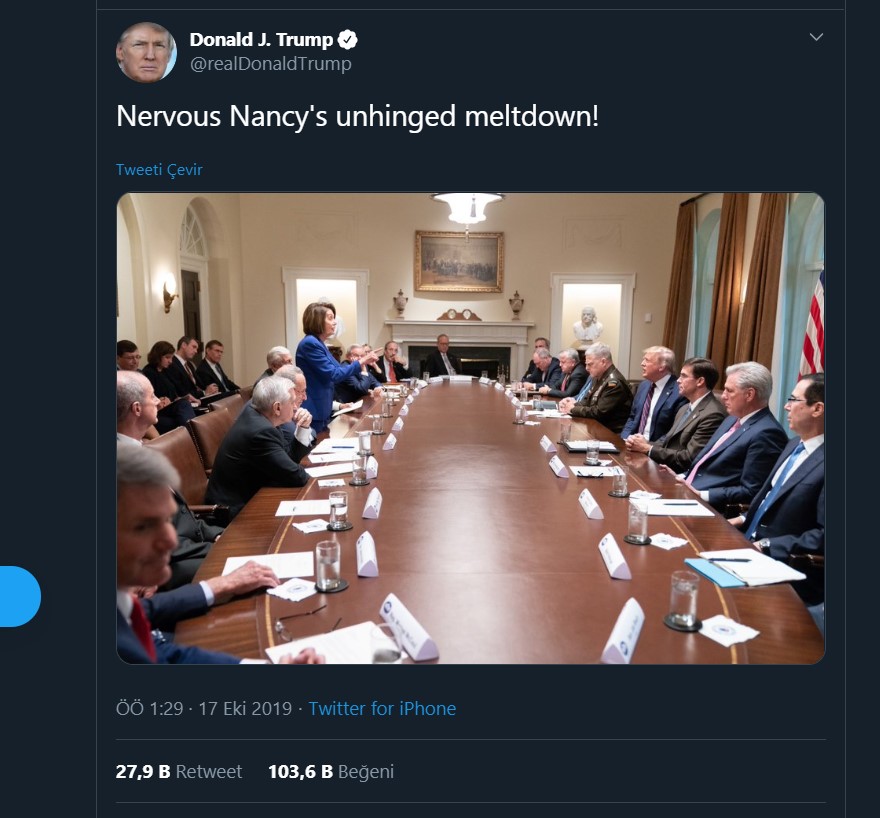Image resolution: width=880 pixels, height=818 pixels.
Task: Select the tweet text Nervous Nancy's unhinged meltdown
Action: click(358, 117)
